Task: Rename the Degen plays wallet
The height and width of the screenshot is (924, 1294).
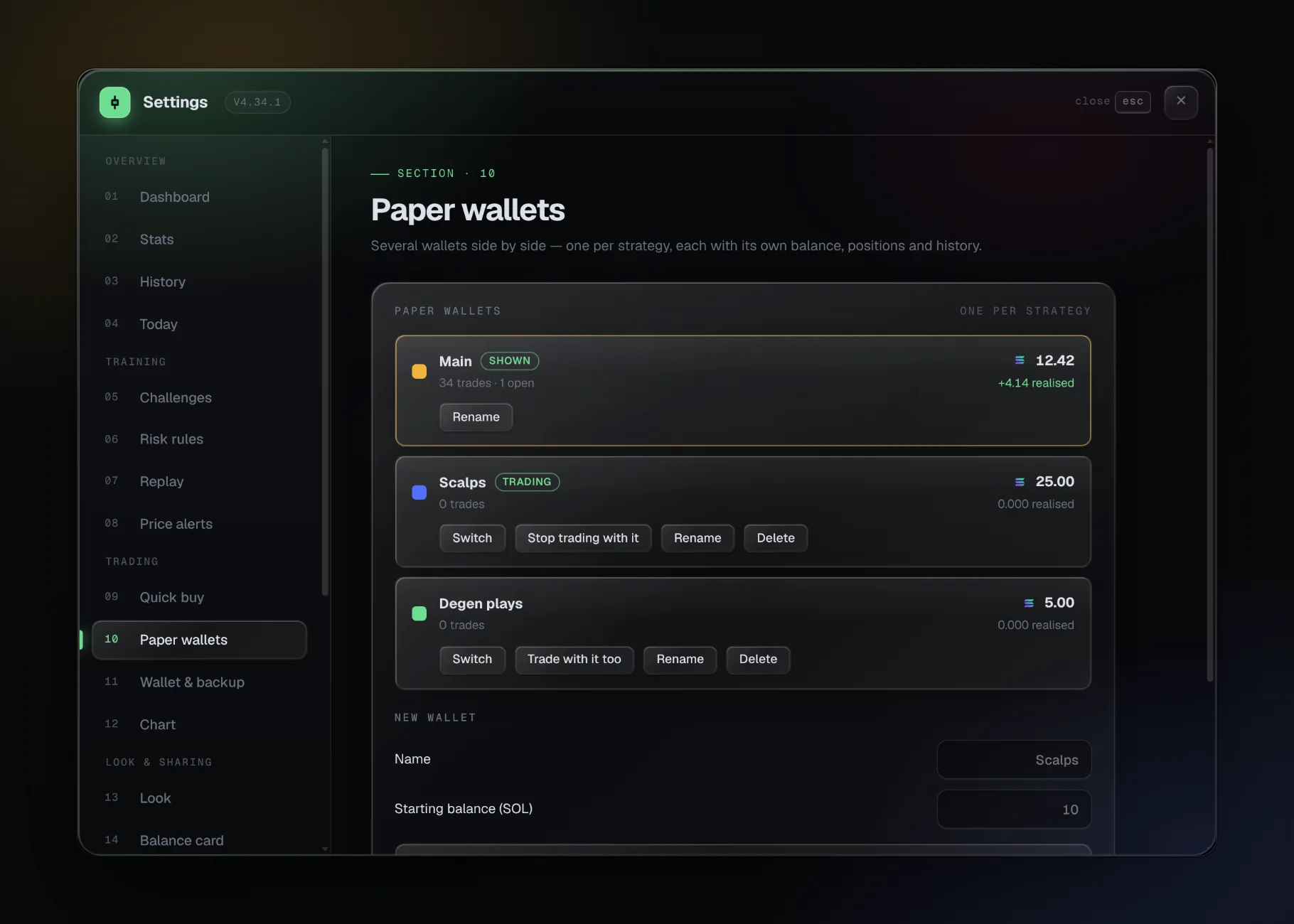Action: [x=680, y=659]
